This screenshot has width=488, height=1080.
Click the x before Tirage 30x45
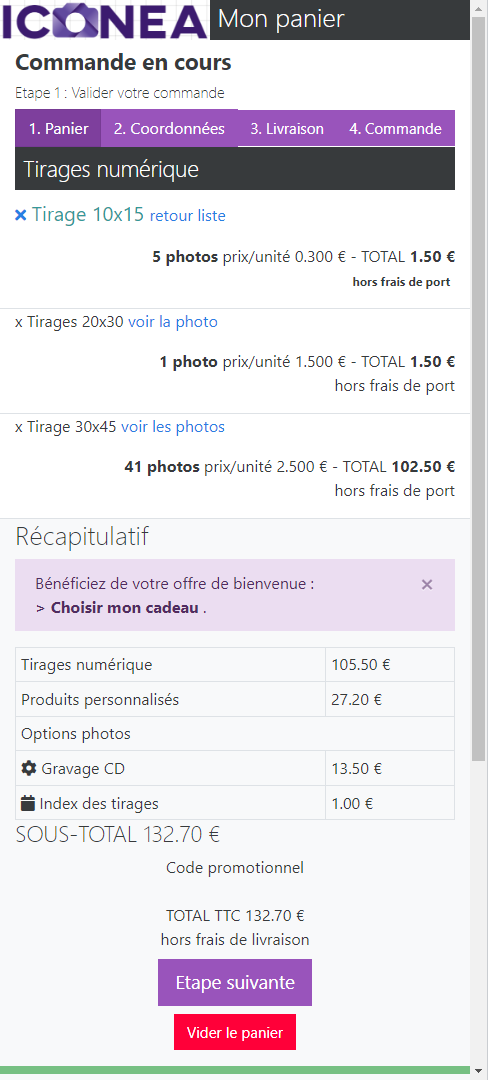tap(19, 426)
